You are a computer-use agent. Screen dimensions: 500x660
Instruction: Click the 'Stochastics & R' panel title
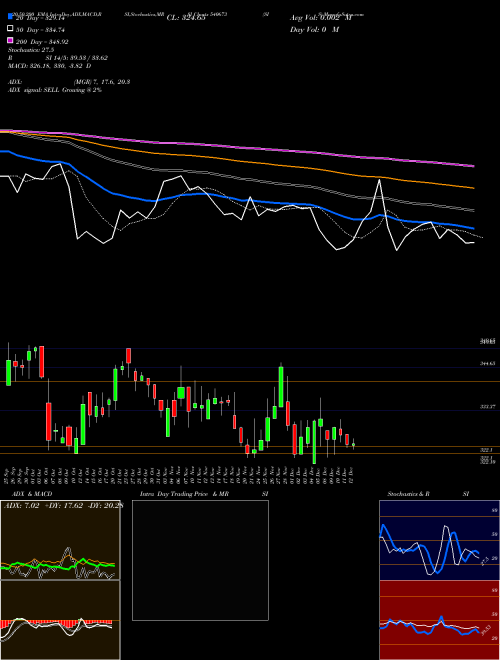pyautogui.click(x=408, y=494)
